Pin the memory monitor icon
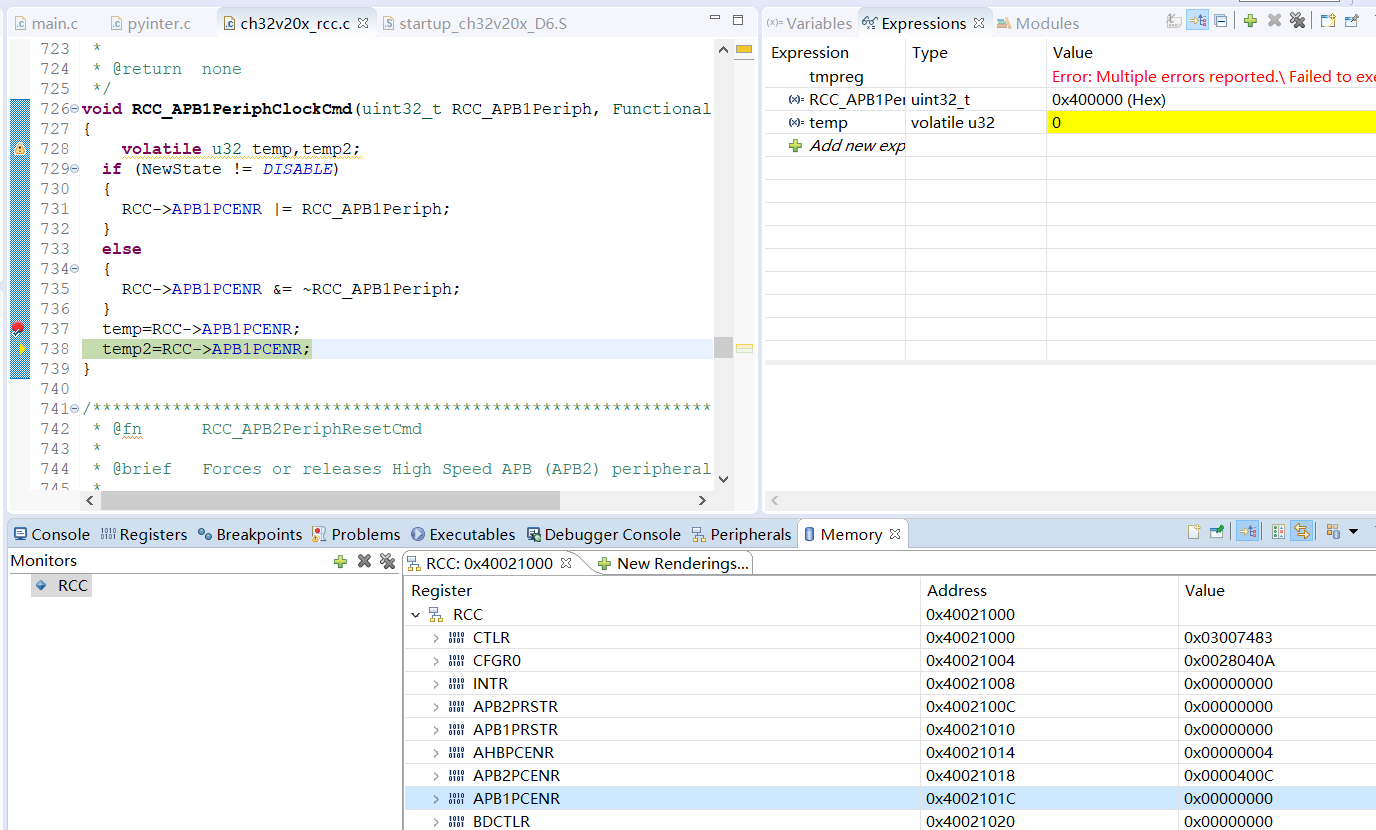 click(x=1217, y=532)
